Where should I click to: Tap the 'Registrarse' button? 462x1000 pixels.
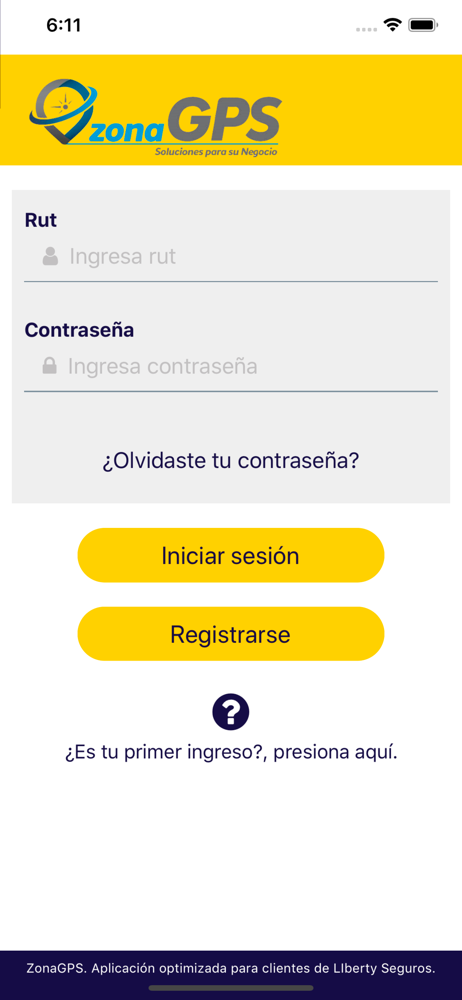(x=231, y=634)
